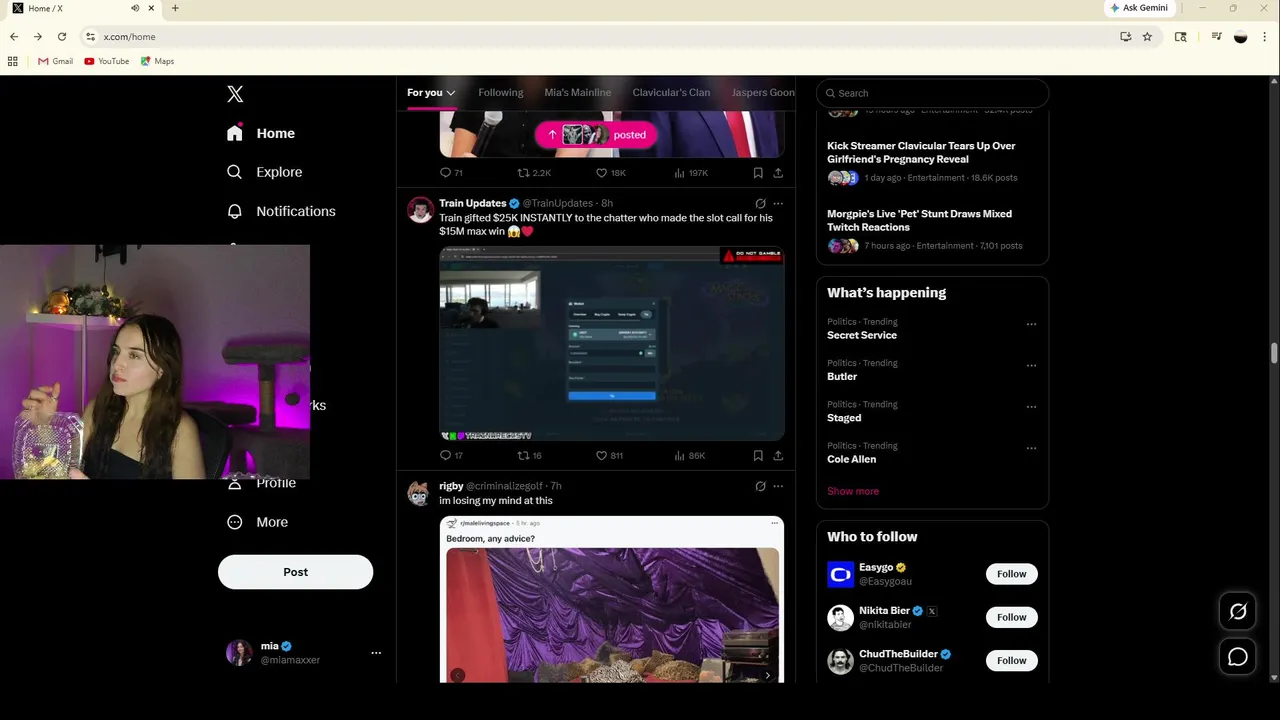
Task: Open more options for Butler trend
Action: tap(1031, 365)
